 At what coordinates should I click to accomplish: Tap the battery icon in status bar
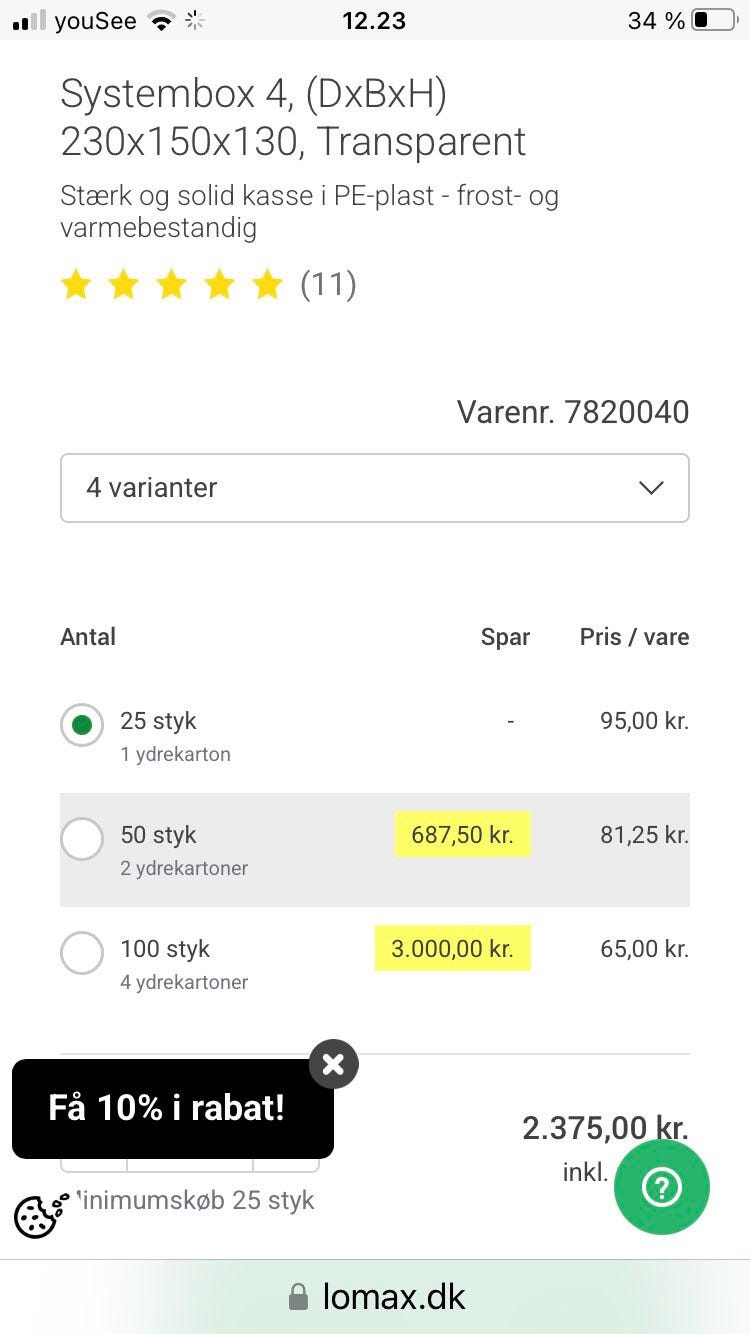pyautogui.click(x=713, y=20)
